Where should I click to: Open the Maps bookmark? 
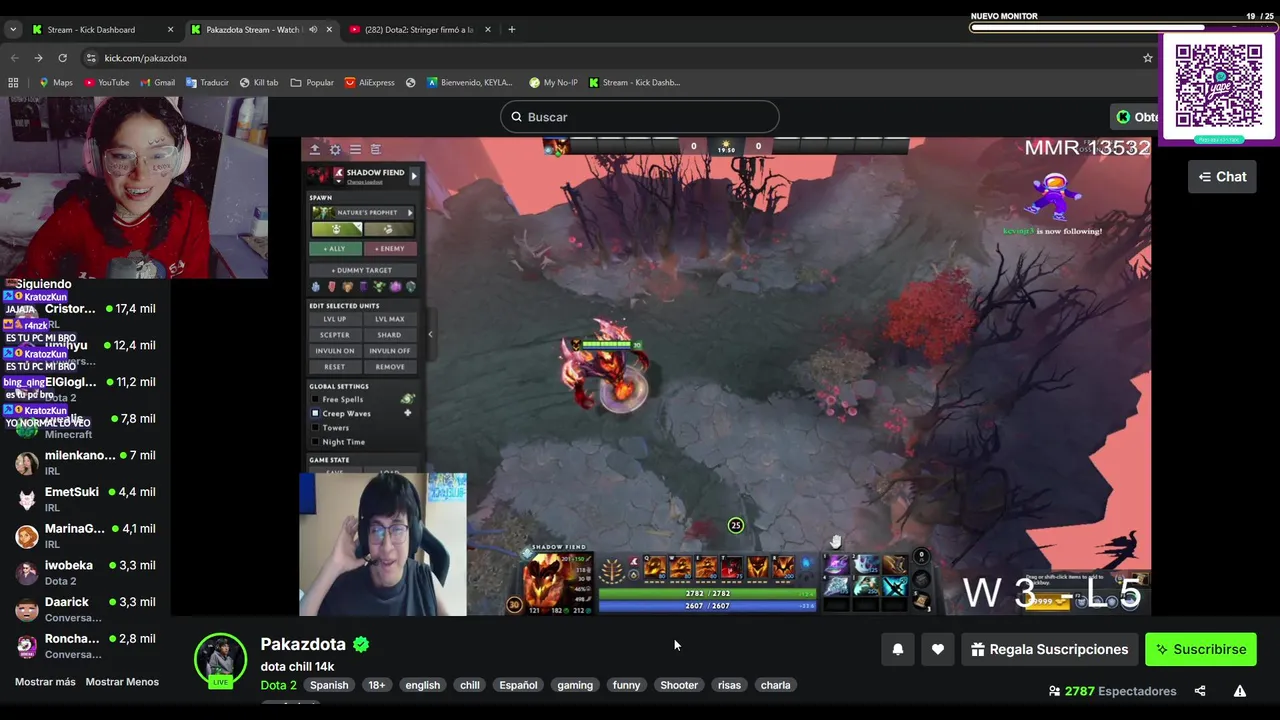click(x=55, y=83)
